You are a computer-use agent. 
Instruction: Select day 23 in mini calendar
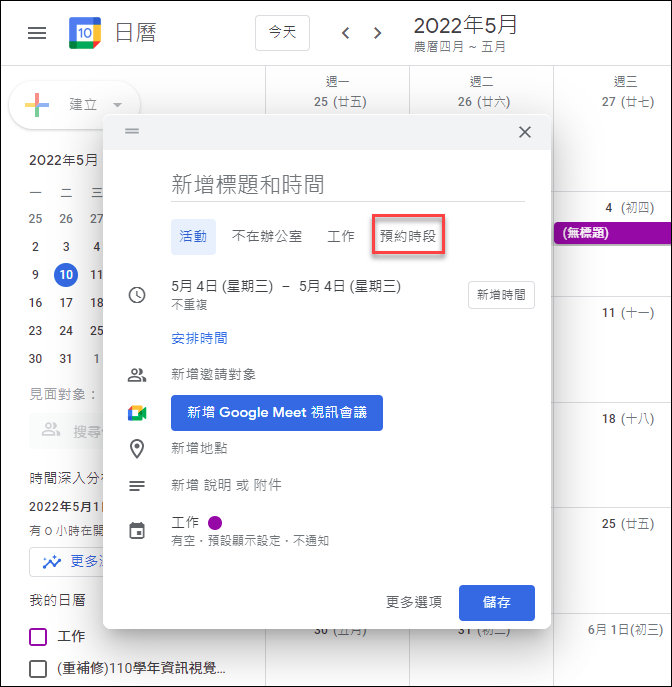35,331
